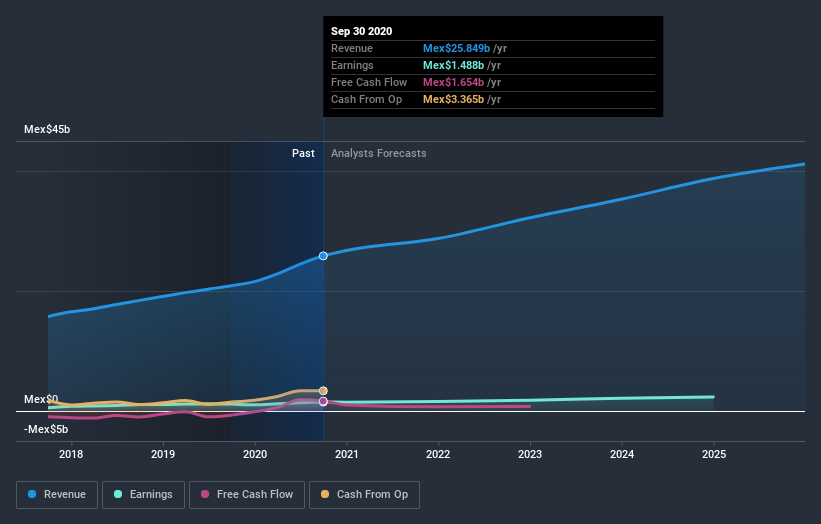
Task: Toggle the Earnings series legend button
Action: point(143,495)
